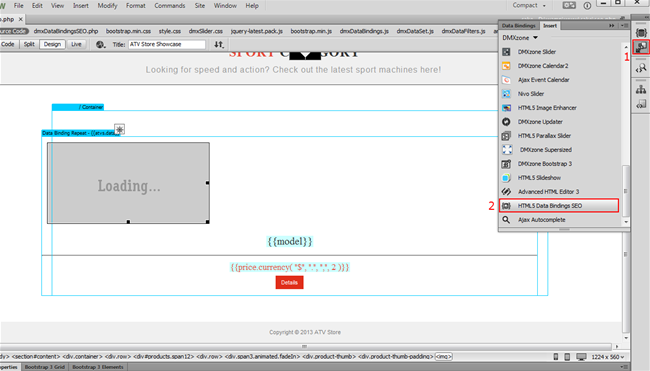Viewport: 650px width, 371px height.
Task: Open the Databases panel icon
Action: 641,33
